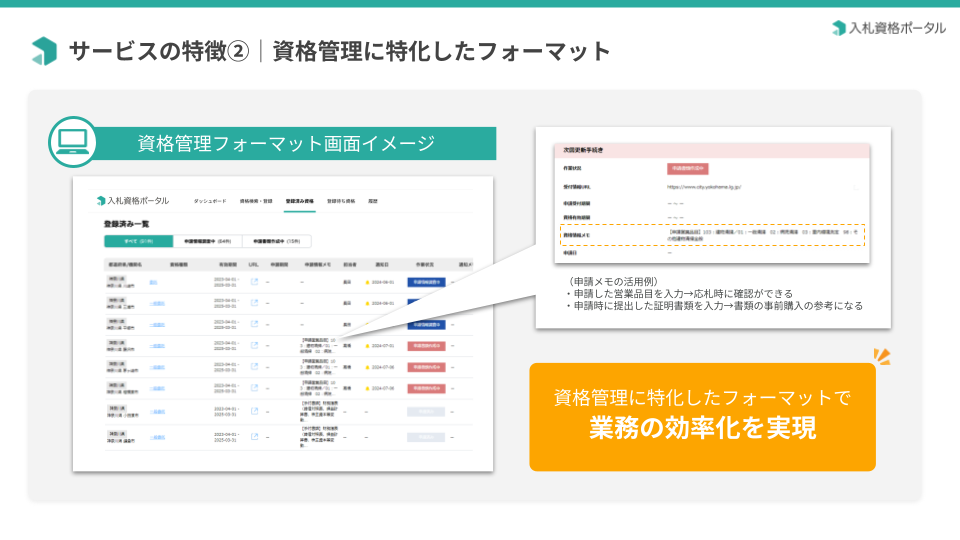Screen dimensions: 960x540
Task: Click the 業務の効率化を実現 orange callout
Action: click(x=702, y=417)
